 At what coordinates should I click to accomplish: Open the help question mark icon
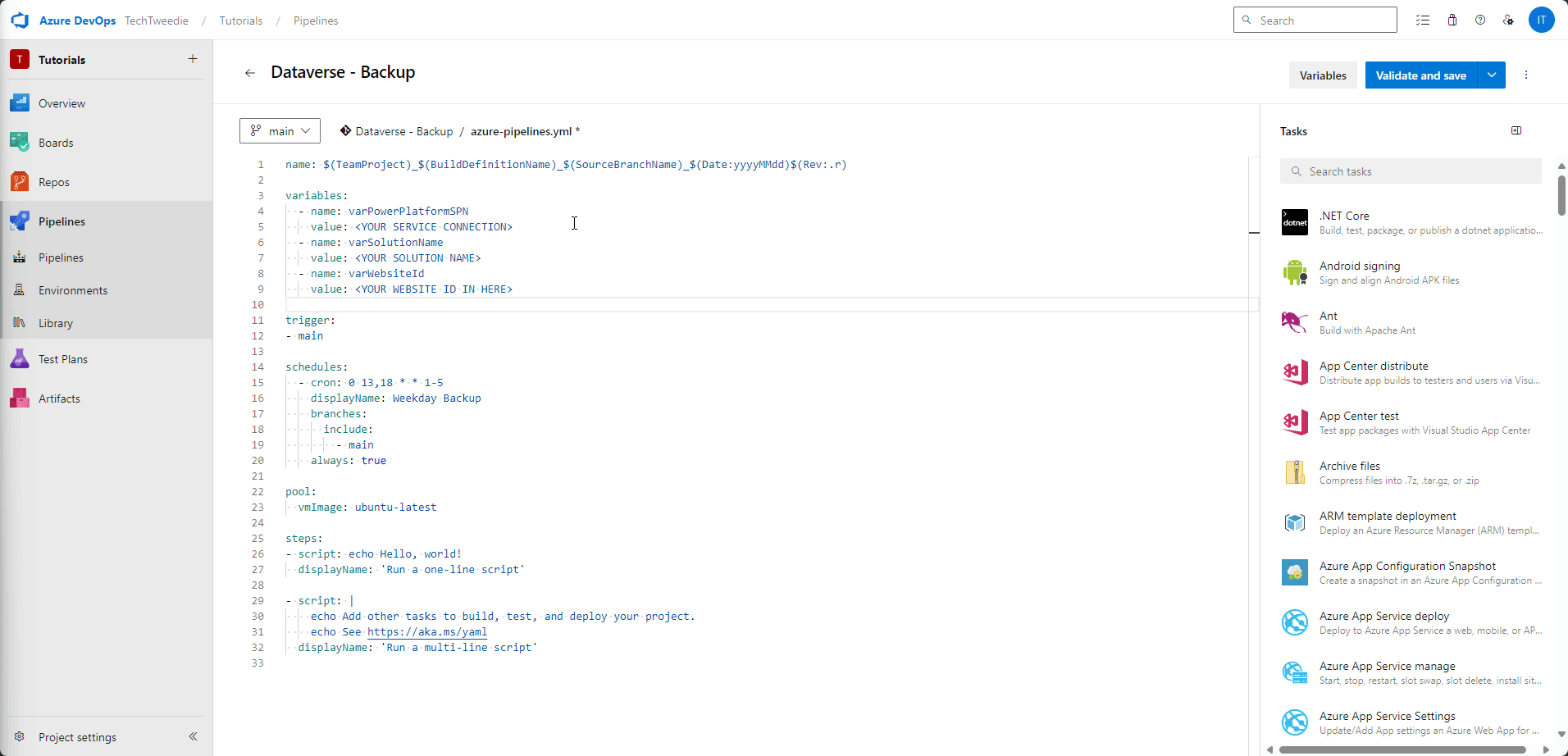pyautogui.click(x=1480, y=20)
